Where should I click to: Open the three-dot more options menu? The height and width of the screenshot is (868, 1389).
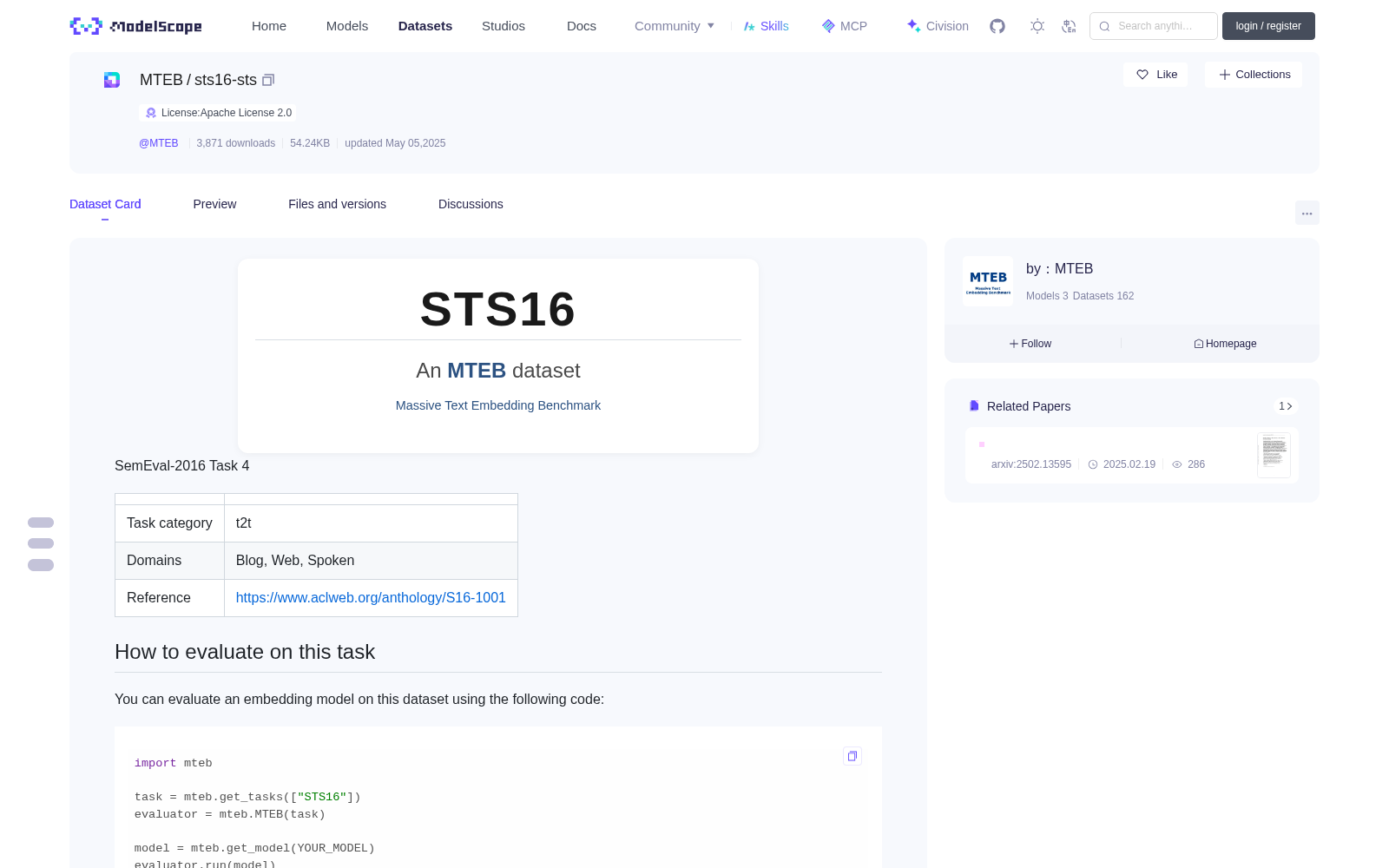pos(1307,213)
